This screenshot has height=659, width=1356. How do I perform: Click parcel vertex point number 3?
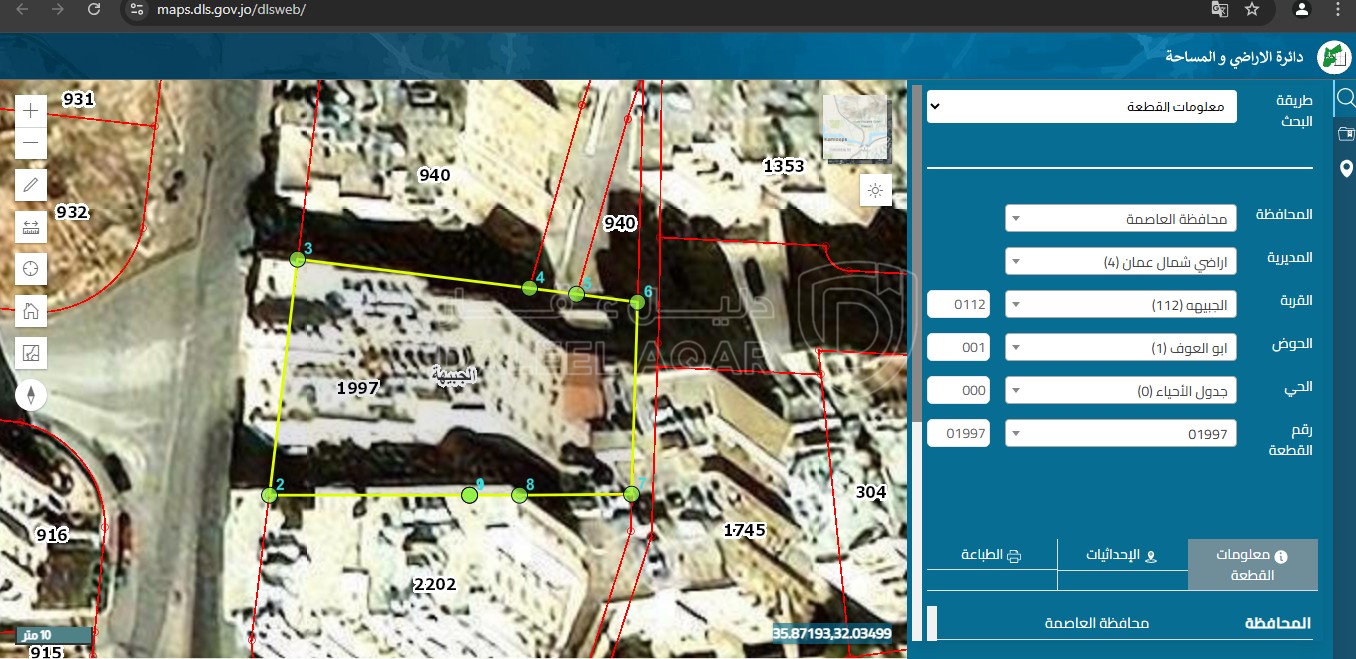pos(297,259)
